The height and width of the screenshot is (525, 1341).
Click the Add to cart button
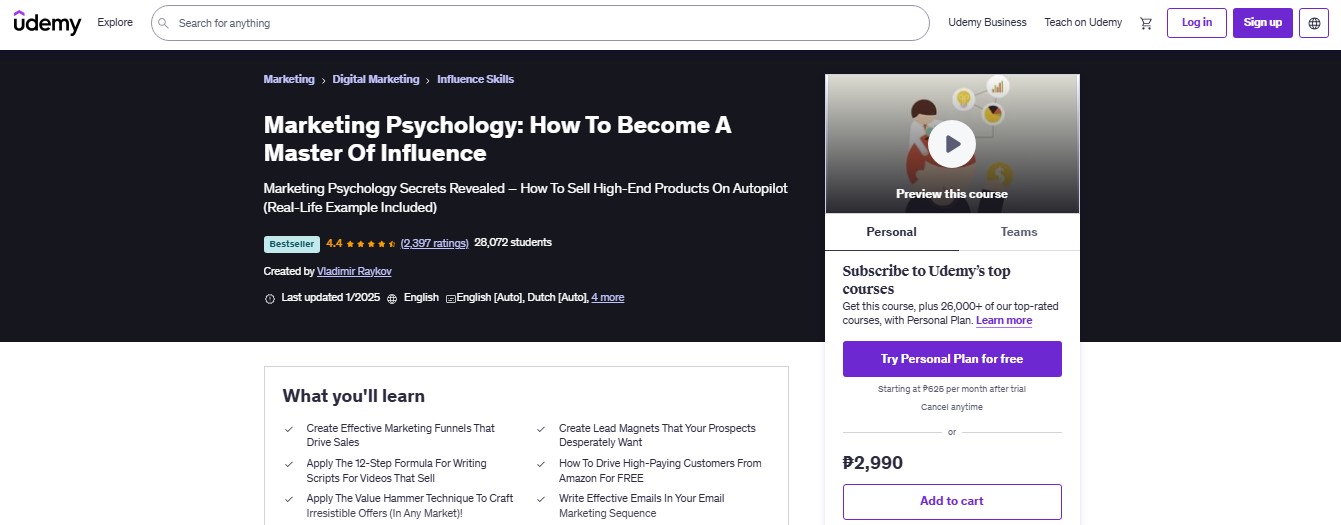coord(952,502)
